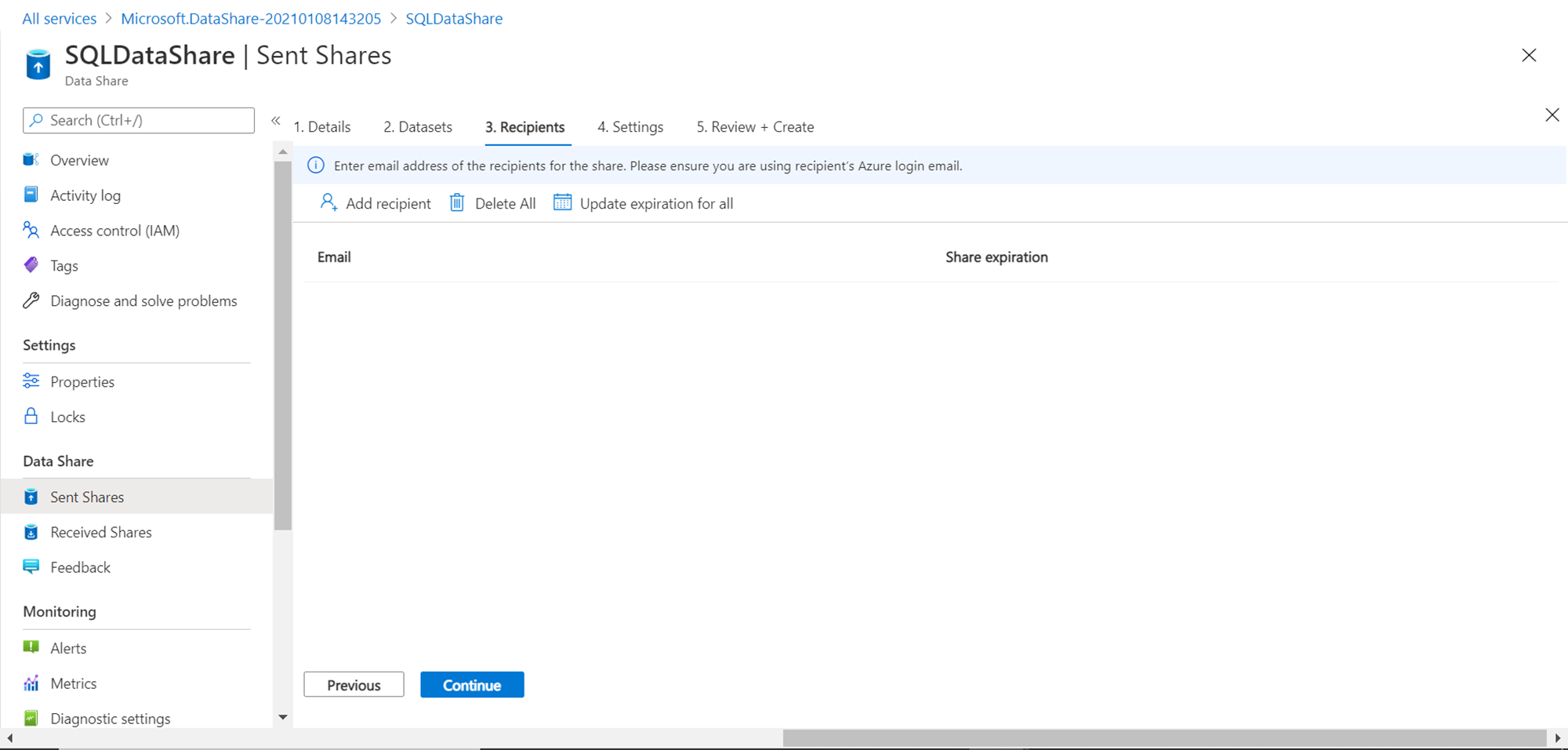Click the Metrics chart icon
The width and height of the screenshot is (1568, 750).
click(31, 683)
